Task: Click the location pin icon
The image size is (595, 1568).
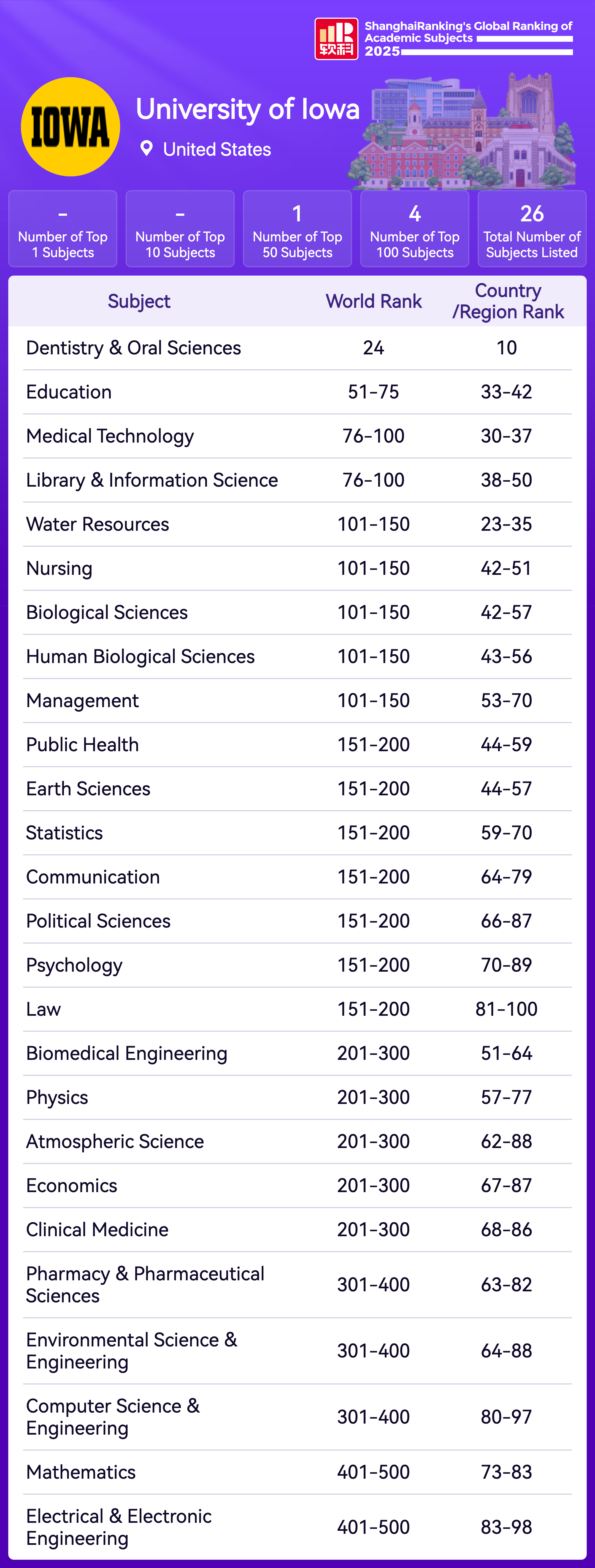Action: (x=146, y=149)
